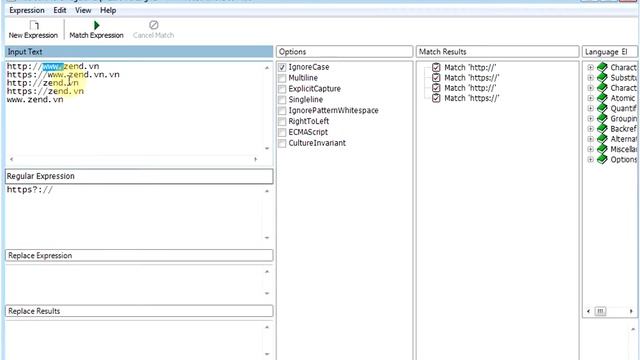640x360 pixels.
Task: Click Input Text scroll-right arrow
Action: click(256, 159)
